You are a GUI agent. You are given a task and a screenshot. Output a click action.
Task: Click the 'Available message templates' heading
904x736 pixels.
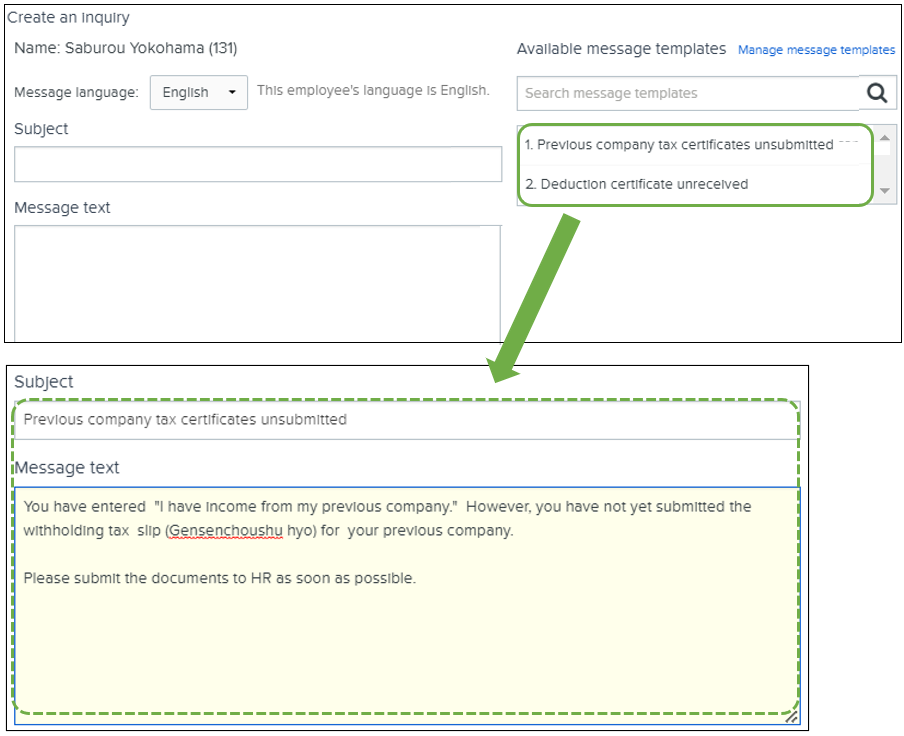(x=621, y=49)
